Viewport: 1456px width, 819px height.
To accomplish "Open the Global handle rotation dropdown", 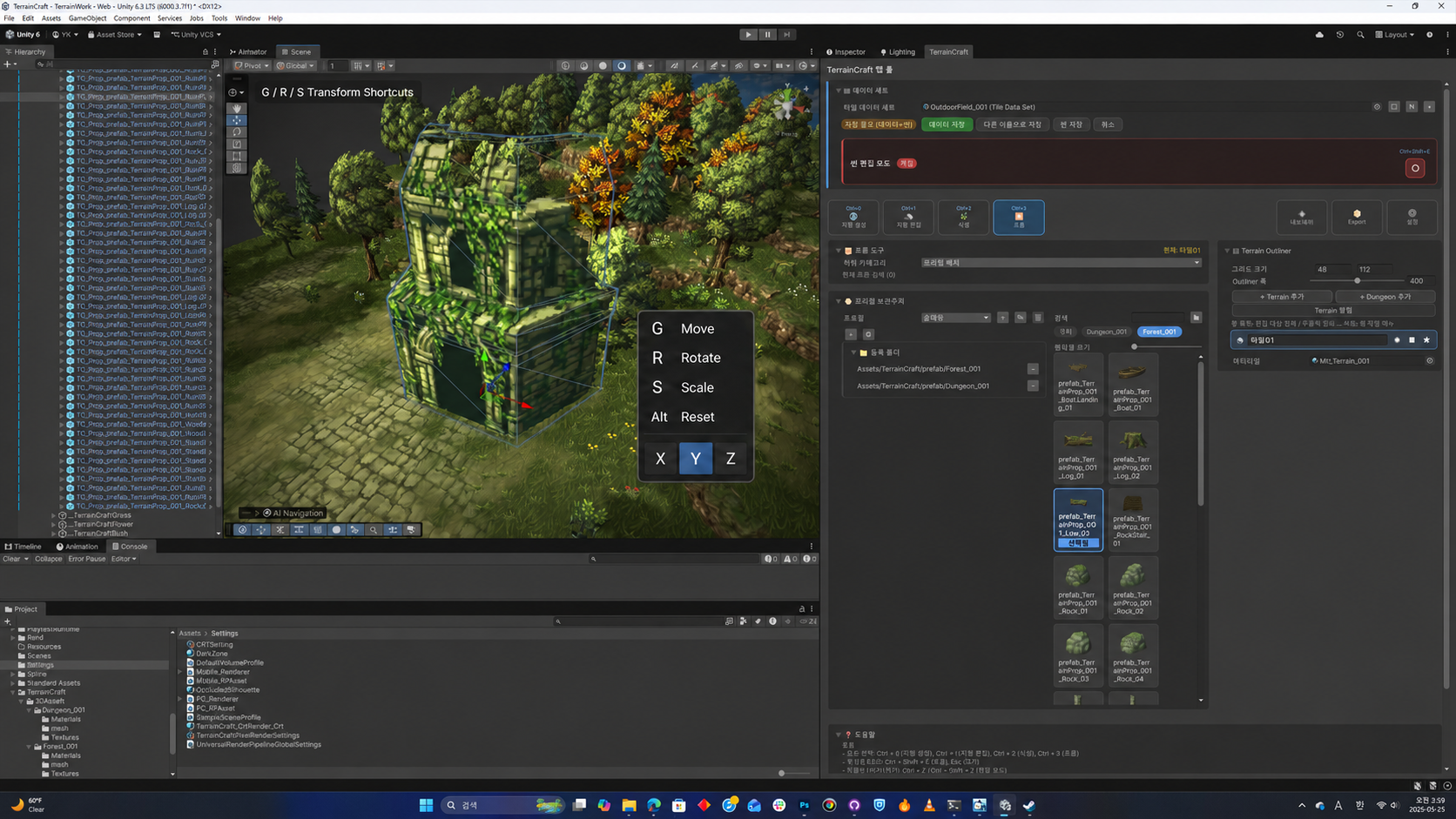I will coord(295,65).
